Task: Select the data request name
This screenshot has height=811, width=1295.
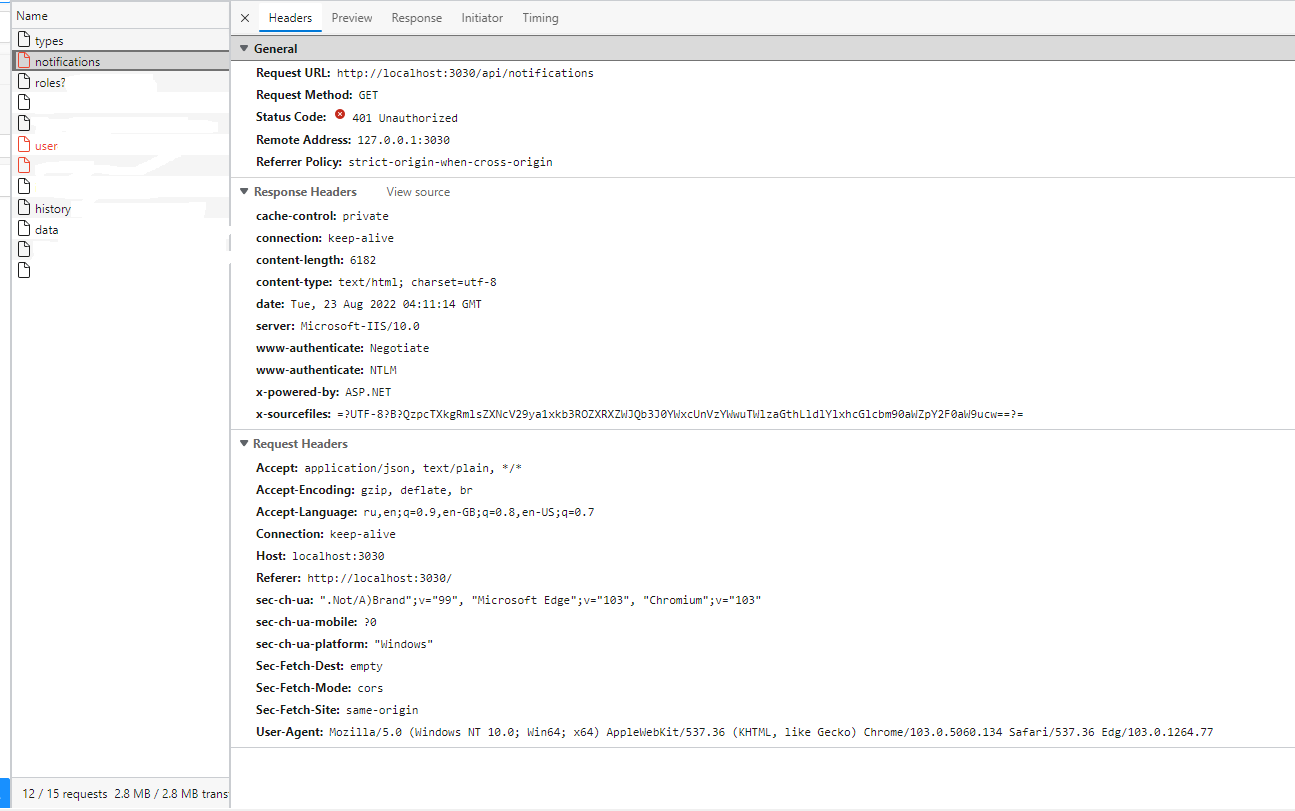Action: [x=47, y=230]
